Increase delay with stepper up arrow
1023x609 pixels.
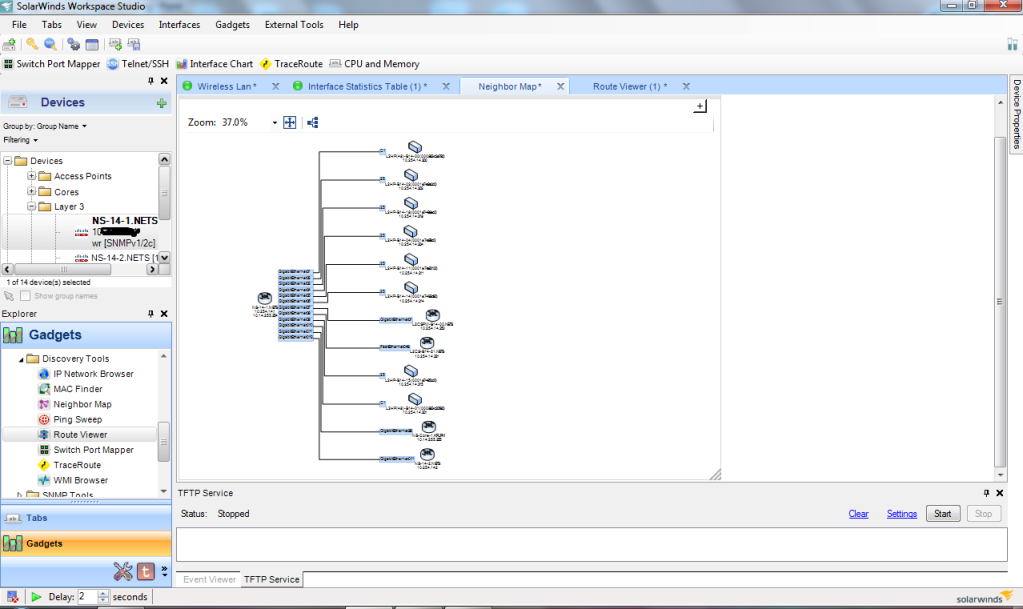coord(103,593)
